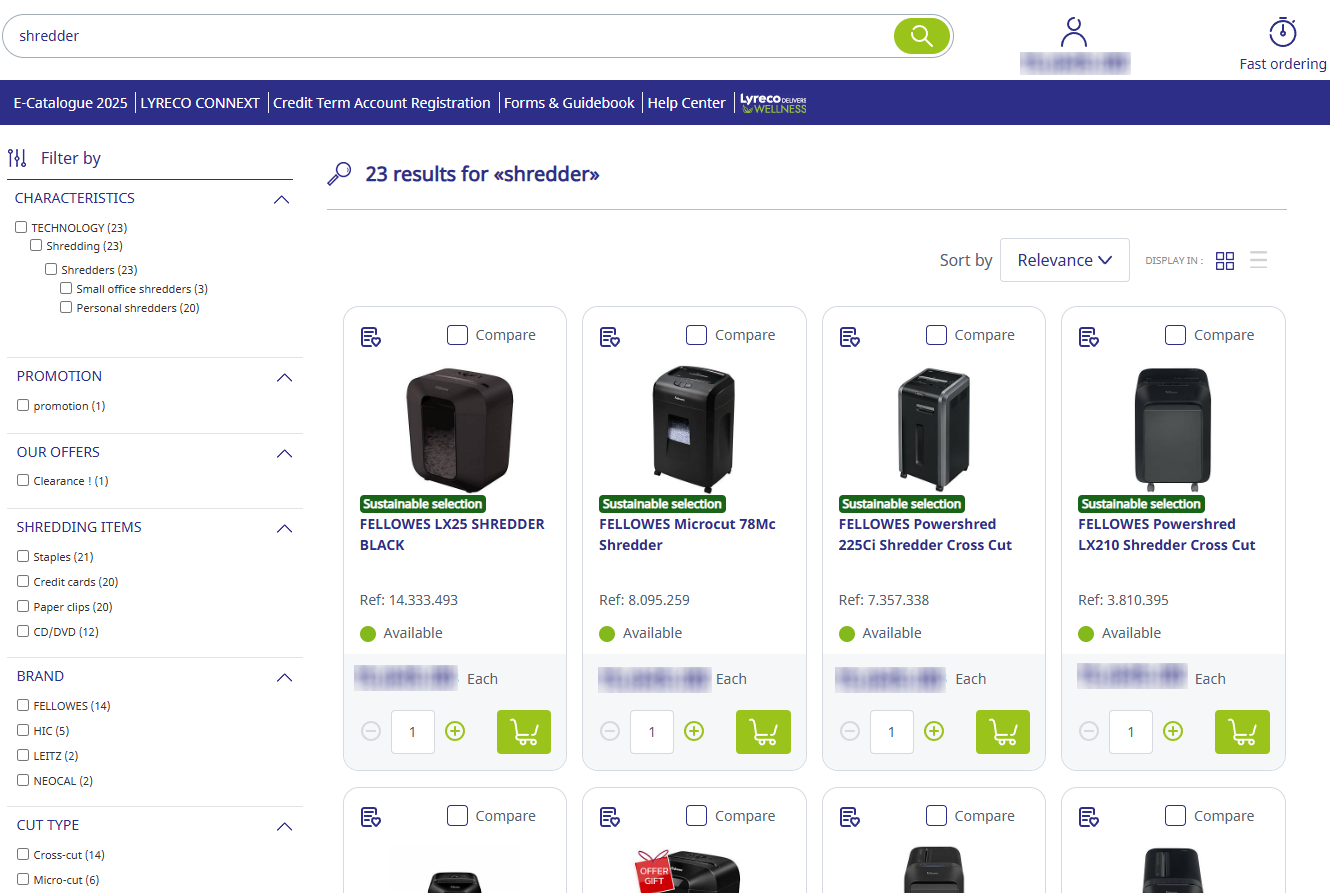
Task: Increase quantity for Powershred 225Ci
Action: pyautogui.click(x=934, y=732)
